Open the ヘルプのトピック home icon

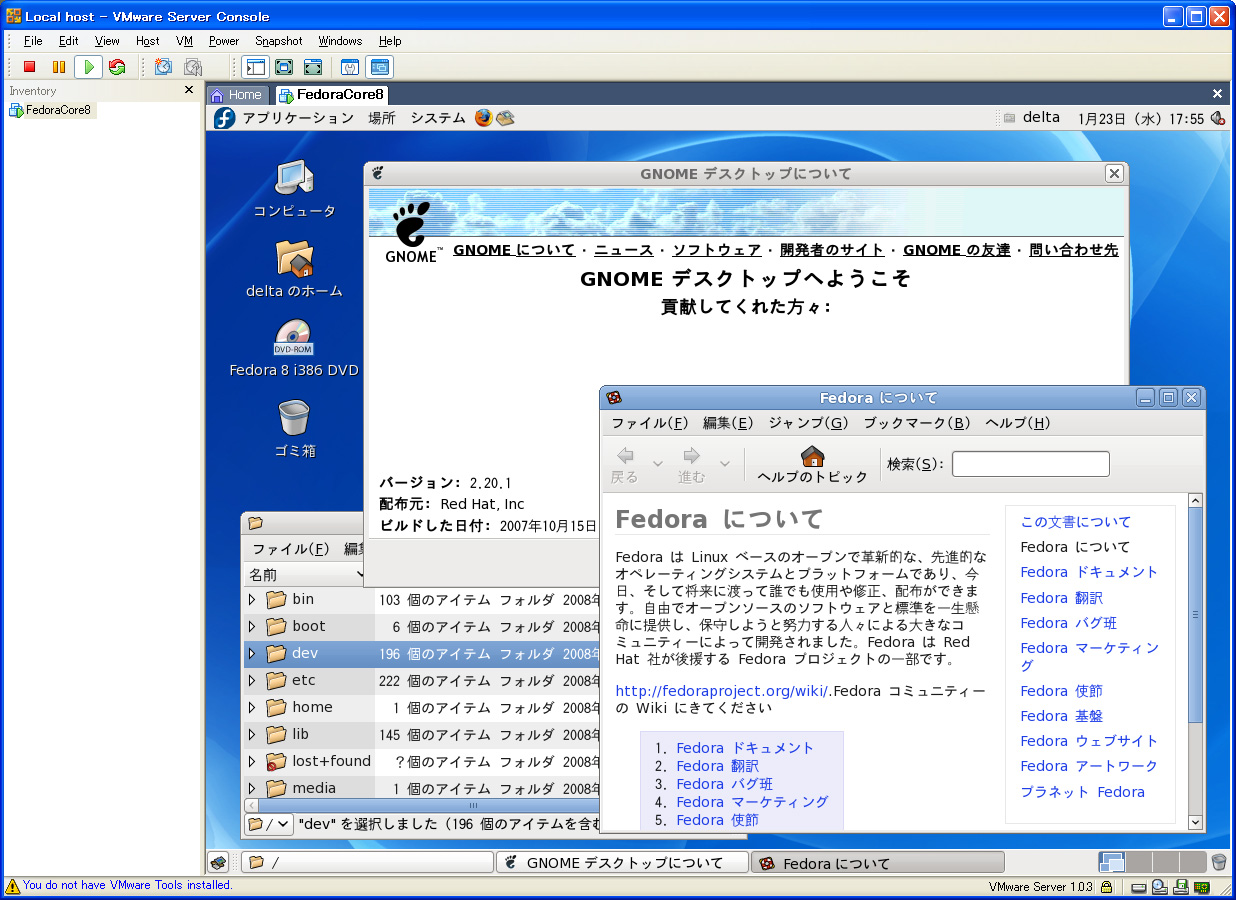(x=812, y=464)
